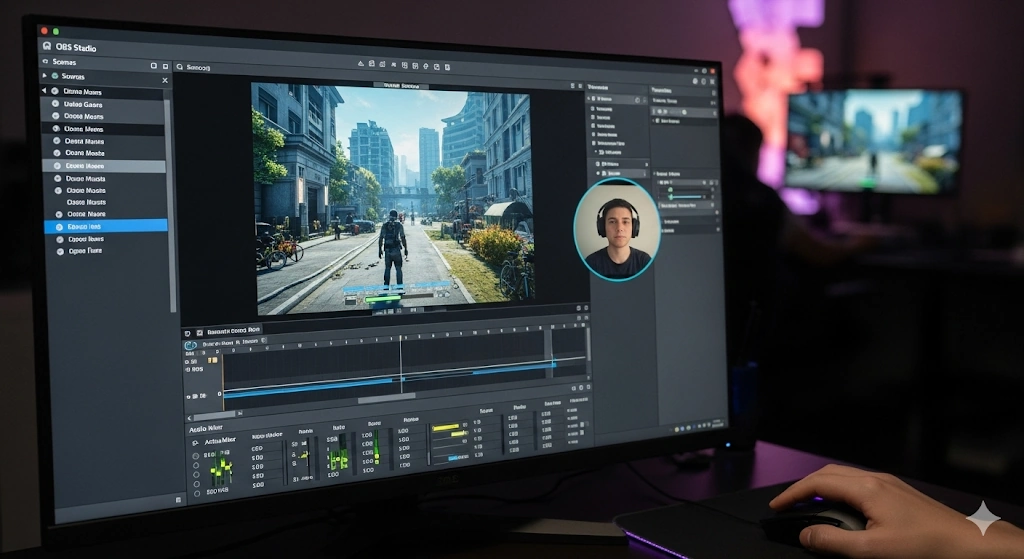The width and height of the screenshot is (1024, 559).
Task: Click the timeline playhead line
Action: 401,364
